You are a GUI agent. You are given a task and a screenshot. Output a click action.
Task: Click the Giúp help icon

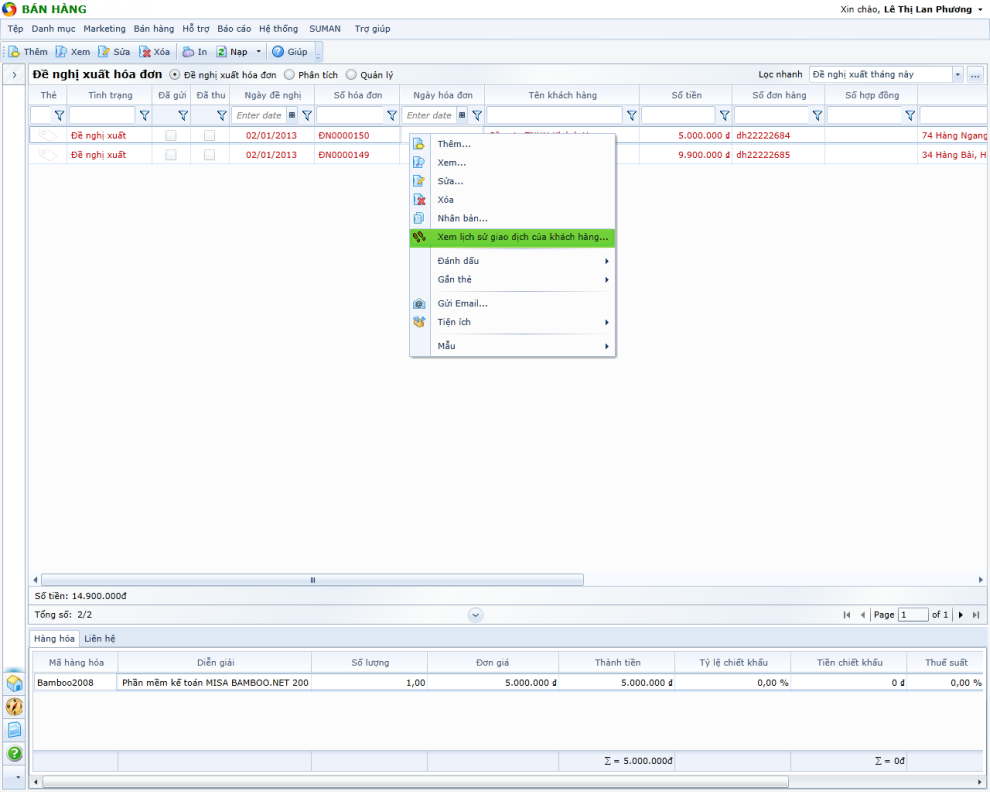pos(278,52)
